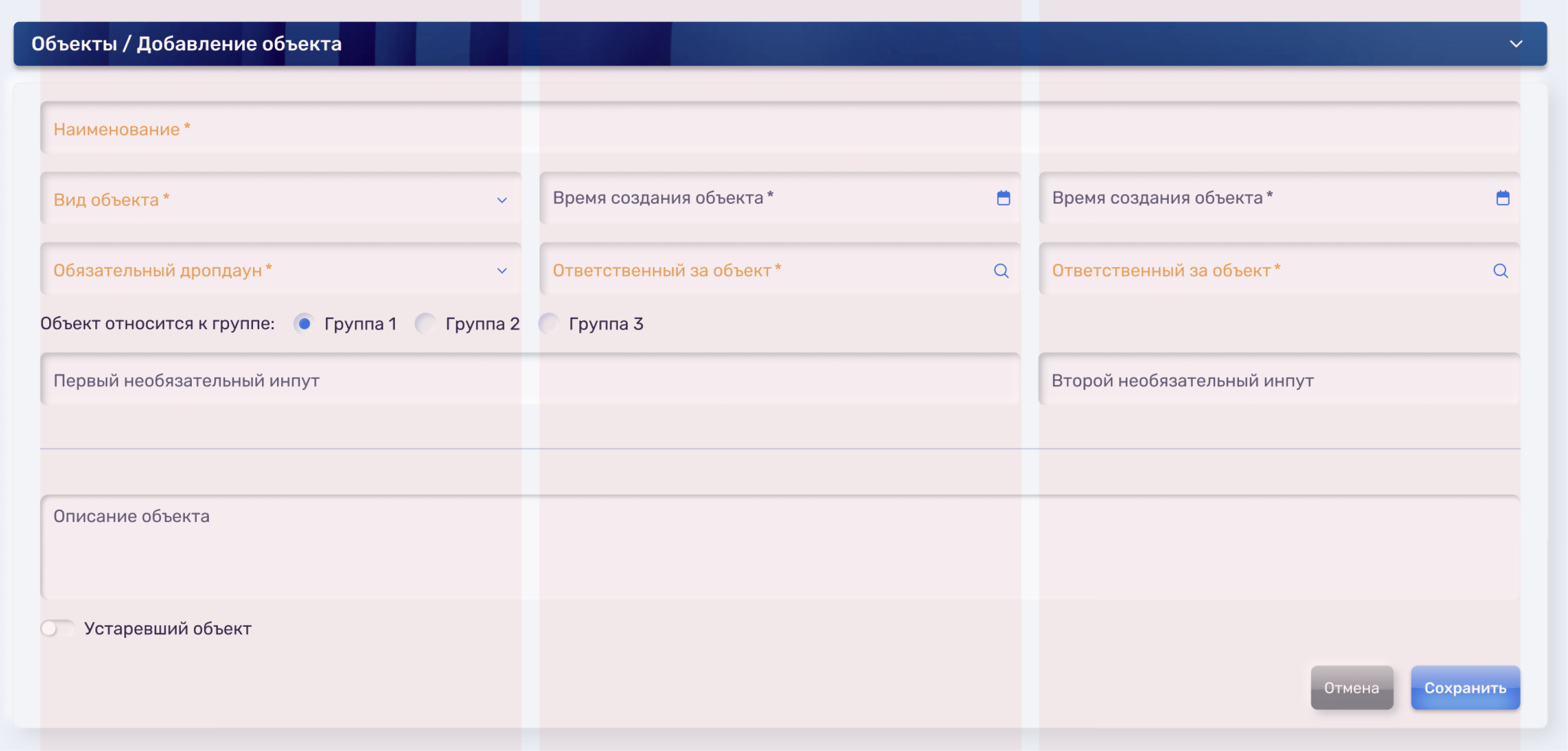Focus middle Время создания объекта date field
The height and width of the screenshot is (751, 1568).
tap(780, 199)
